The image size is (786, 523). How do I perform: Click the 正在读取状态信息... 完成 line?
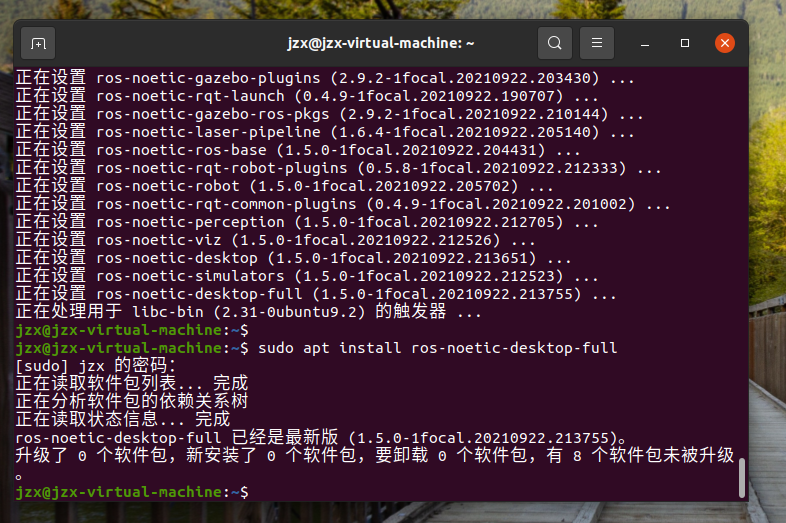[122, 420]
